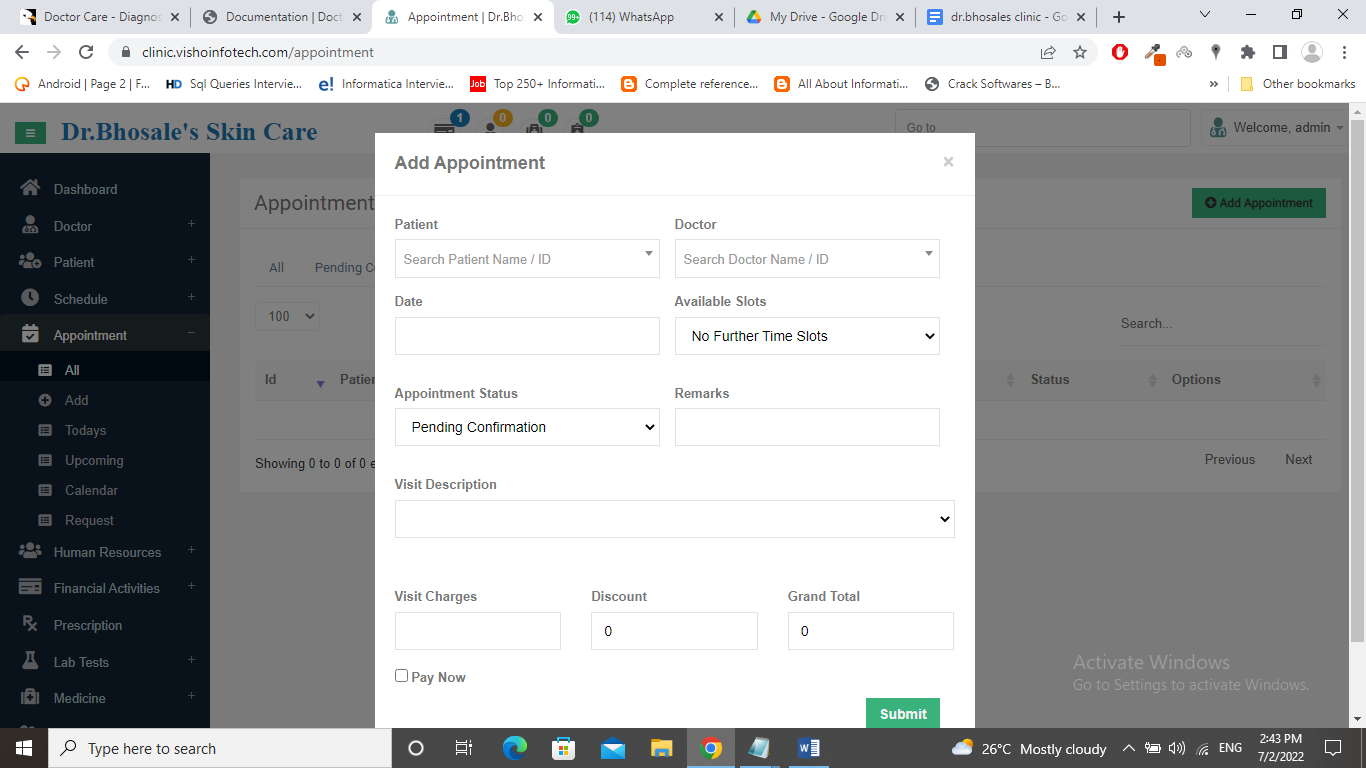Enable the Pay Now checkbox
This screenshot has width=1366, height=768.
tap(402, 676)
